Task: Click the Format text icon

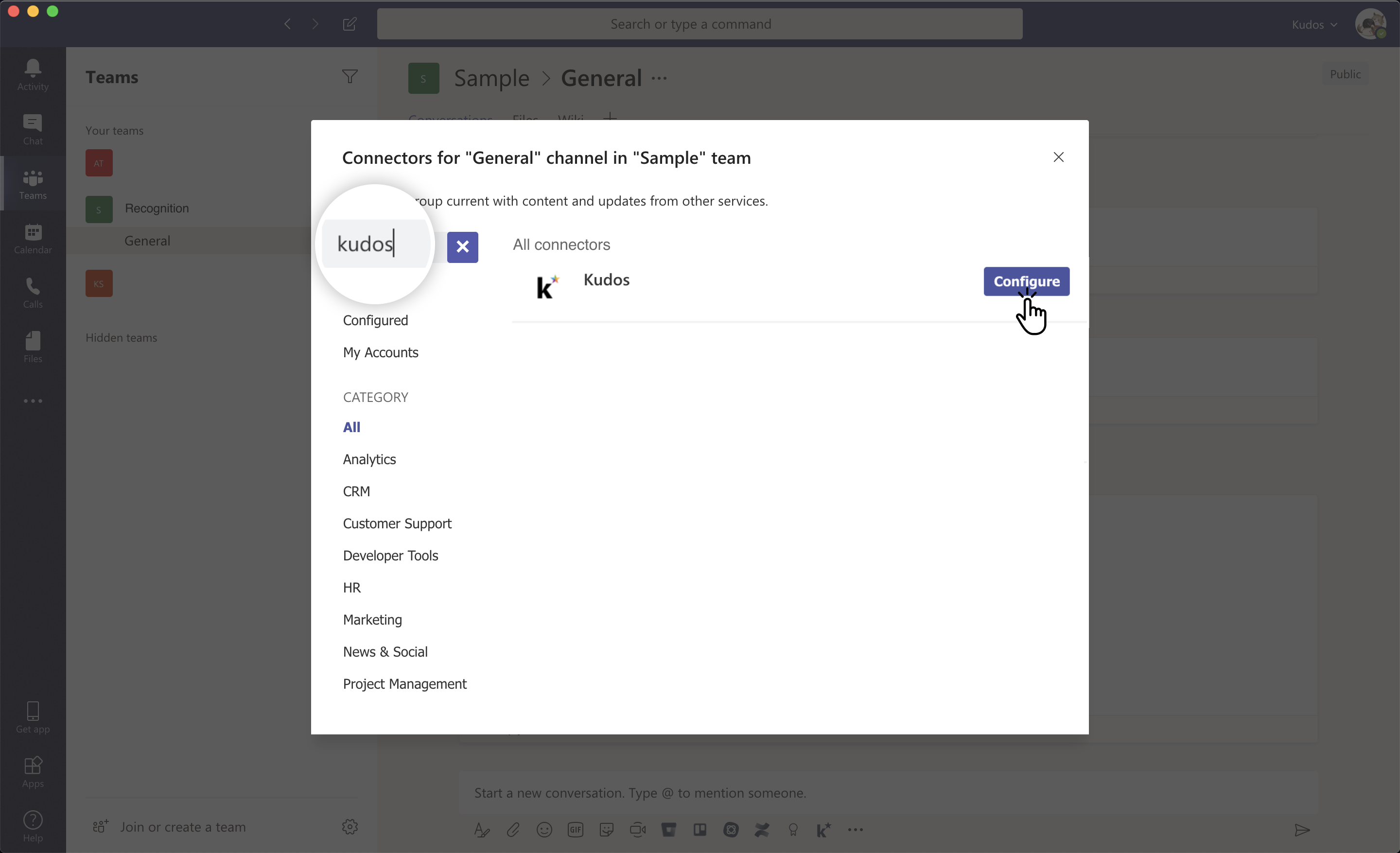Action: (x=482, y=830)
